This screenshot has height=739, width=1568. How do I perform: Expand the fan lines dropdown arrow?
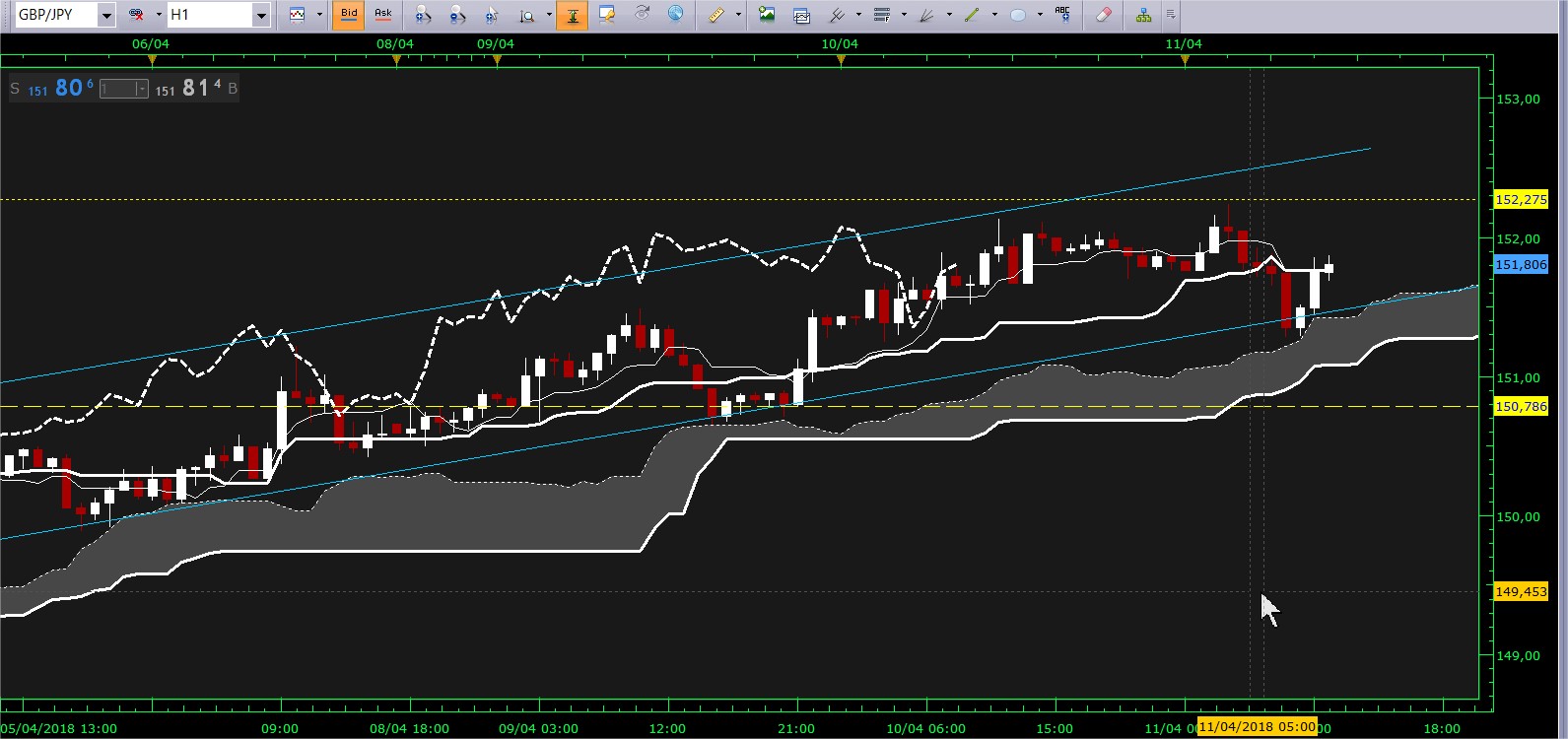pos(949,15)
